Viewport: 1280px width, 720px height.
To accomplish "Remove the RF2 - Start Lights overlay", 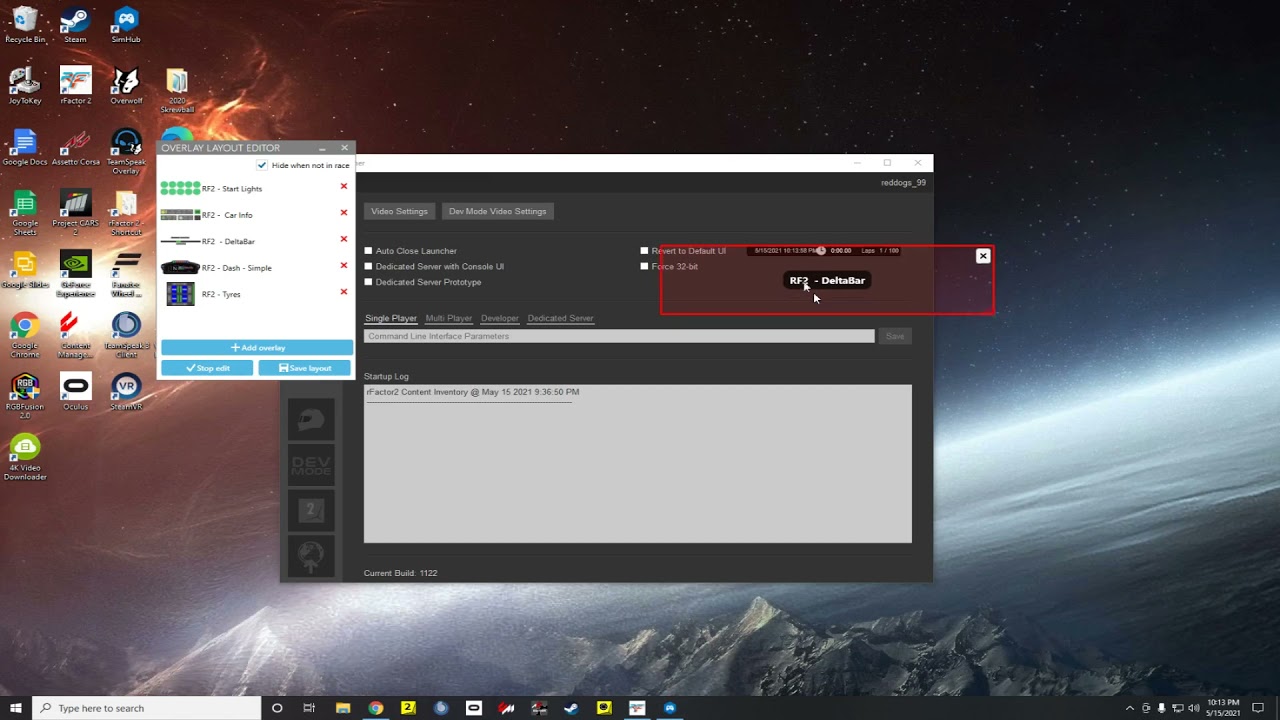I will click(344, 186).
